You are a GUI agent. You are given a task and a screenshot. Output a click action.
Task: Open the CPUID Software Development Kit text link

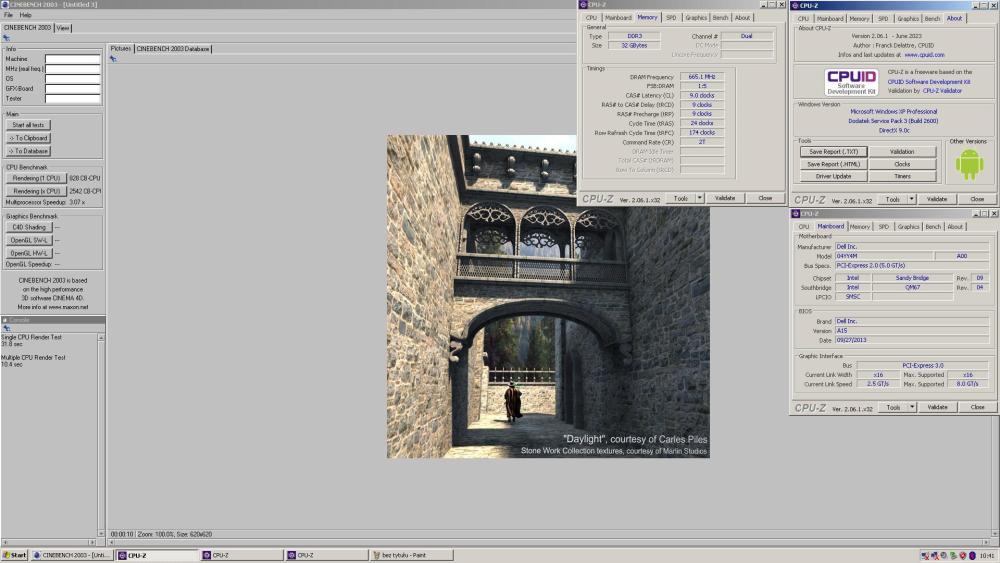coord(929,82)
